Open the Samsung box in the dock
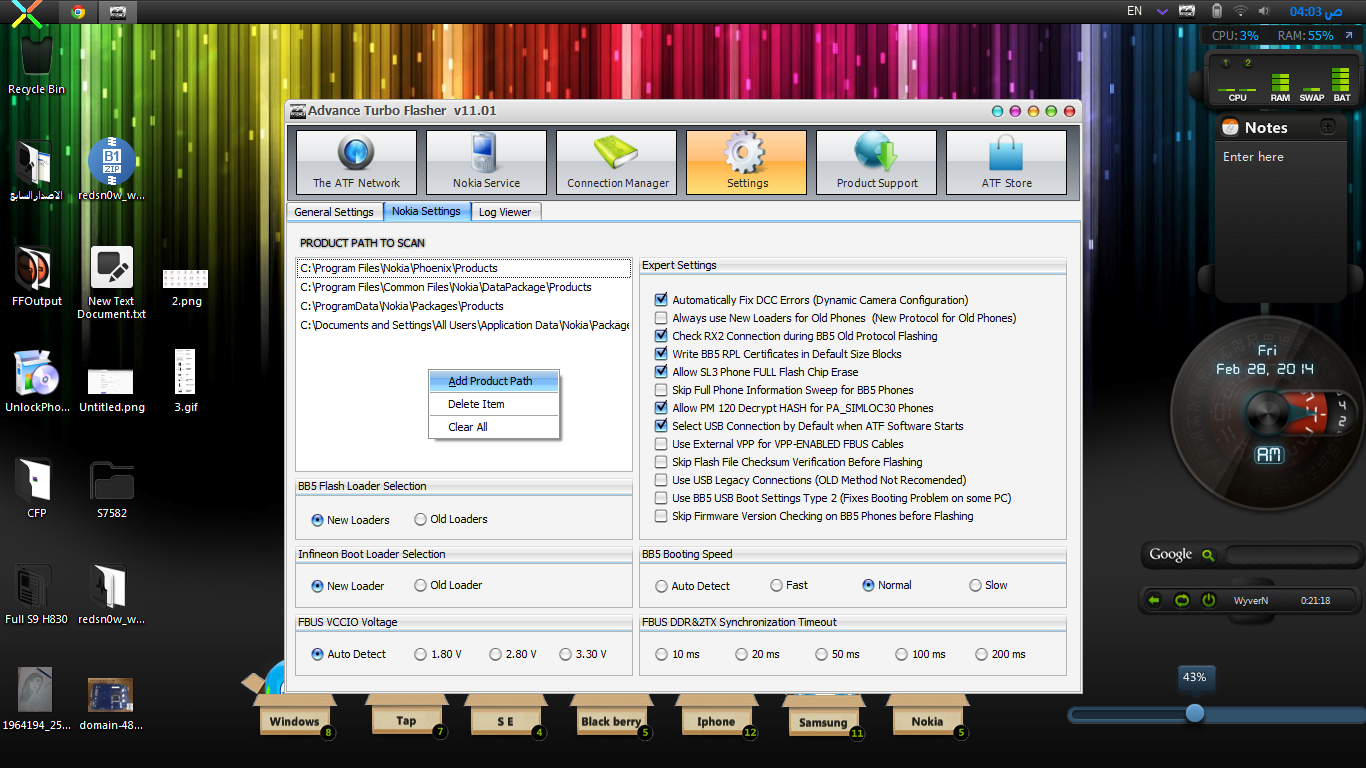The height and width of the screenshot is (768, 1366). coord(823,718)
